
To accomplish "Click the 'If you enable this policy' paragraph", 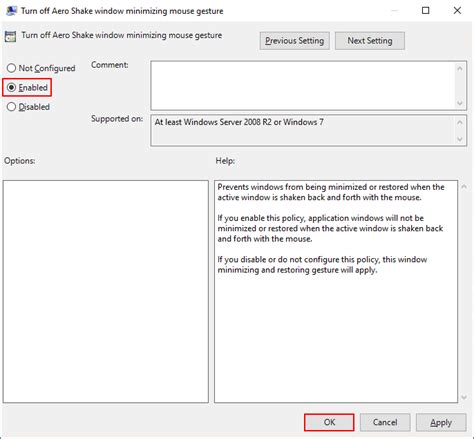I will [330, 228].
